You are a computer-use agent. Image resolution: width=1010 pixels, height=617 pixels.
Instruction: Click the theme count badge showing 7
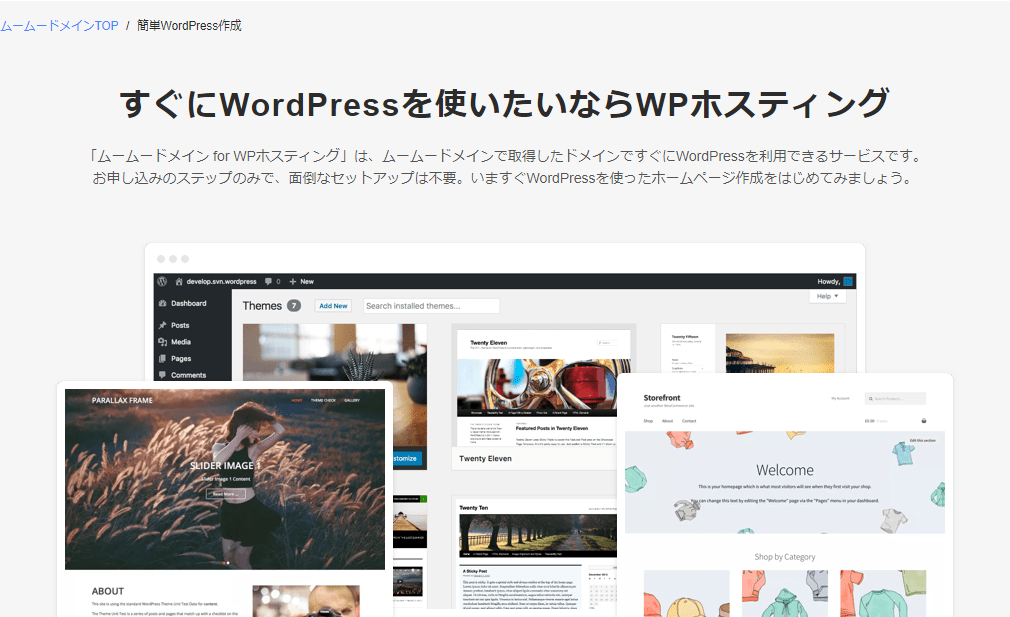[x=294, y=306]
